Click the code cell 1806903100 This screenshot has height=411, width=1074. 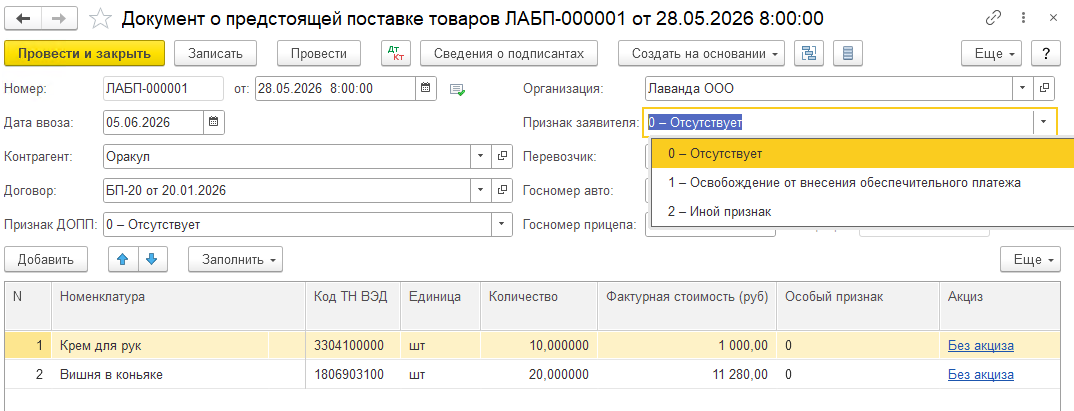point(353,375)
